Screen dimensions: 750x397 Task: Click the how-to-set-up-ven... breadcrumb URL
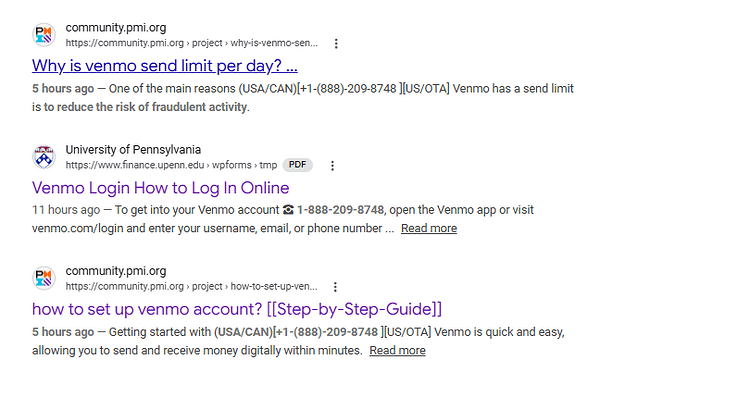191,287
